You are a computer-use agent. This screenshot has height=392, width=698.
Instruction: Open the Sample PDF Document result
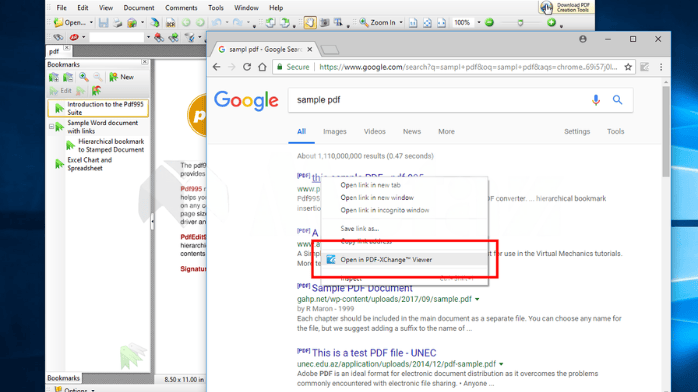[362, 288]
